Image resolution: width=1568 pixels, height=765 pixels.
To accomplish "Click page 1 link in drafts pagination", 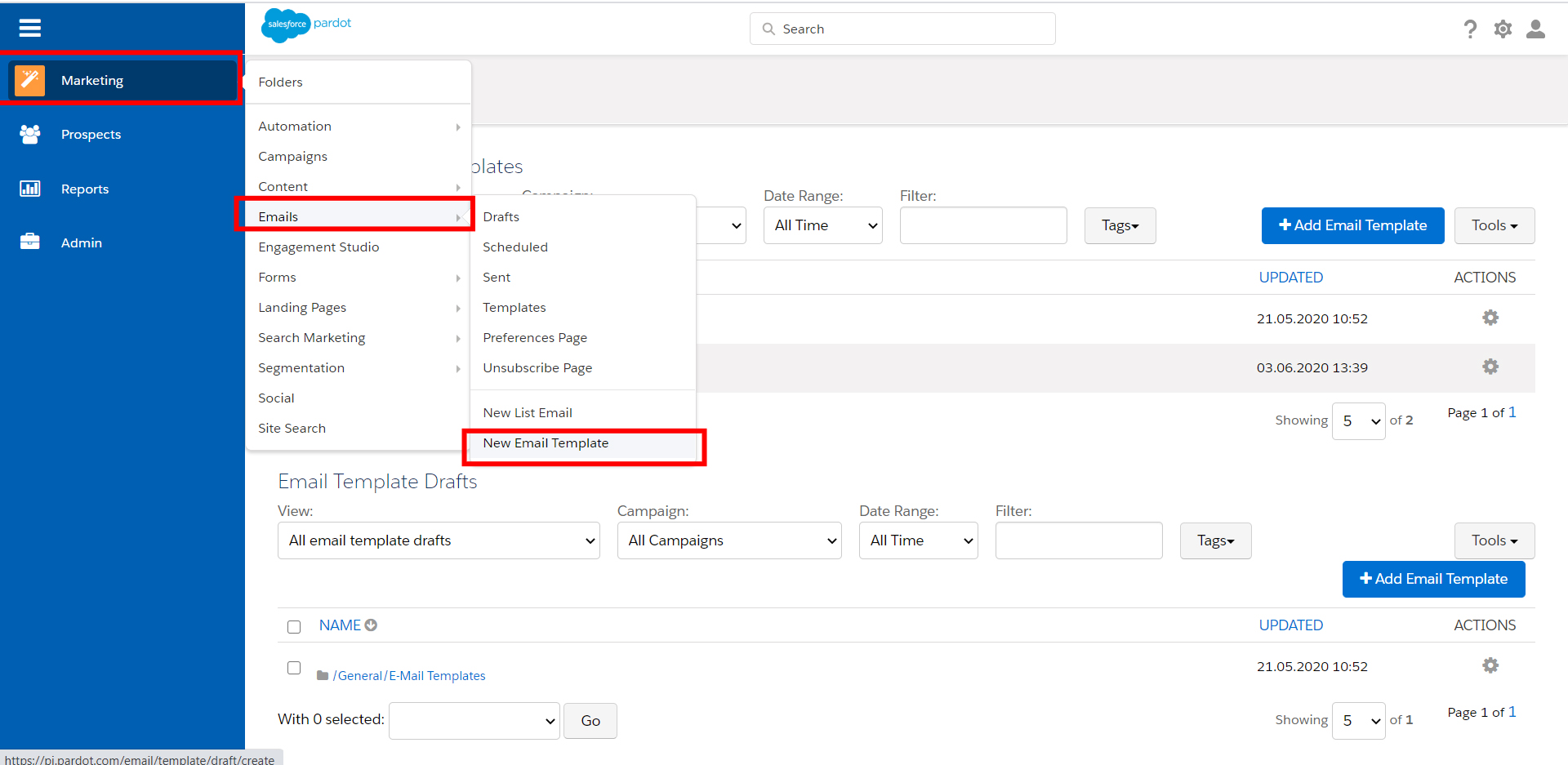I will point(1512,712).
